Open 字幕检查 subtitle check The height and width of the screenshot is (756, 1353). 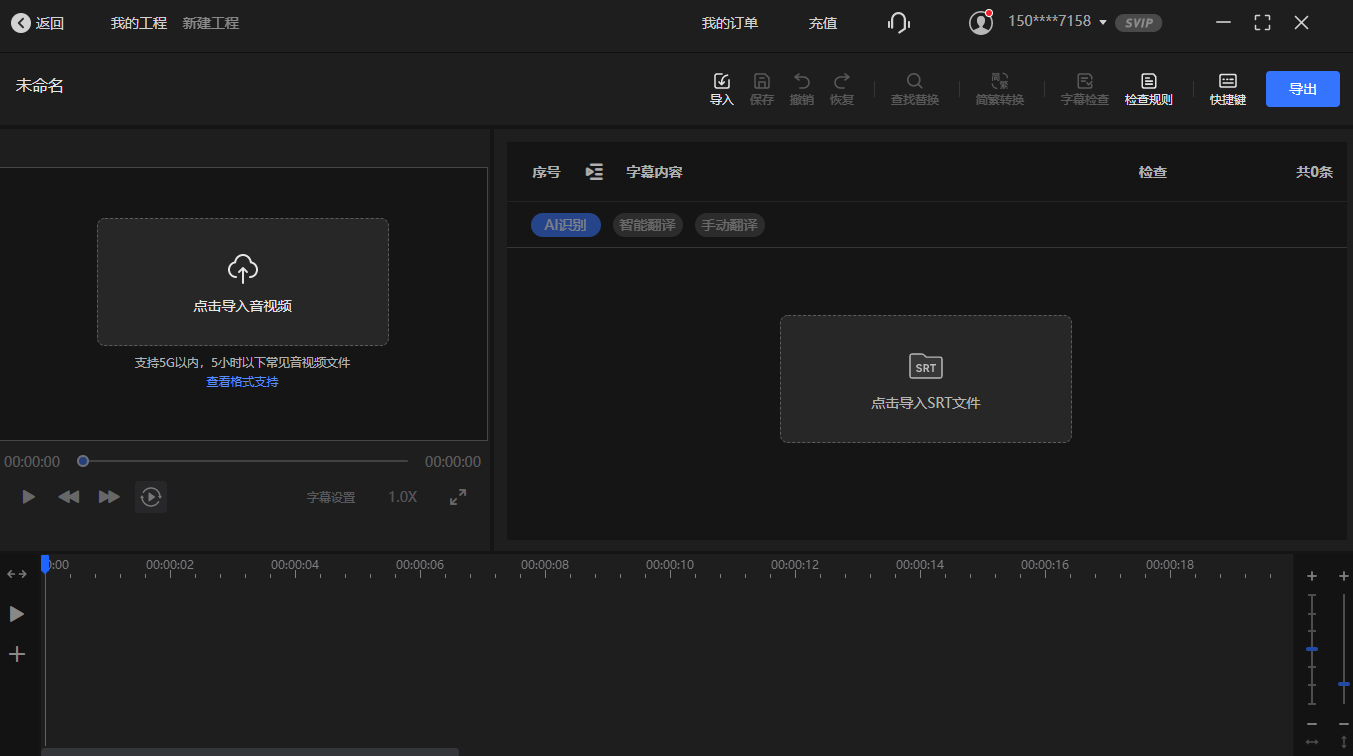1084,88
